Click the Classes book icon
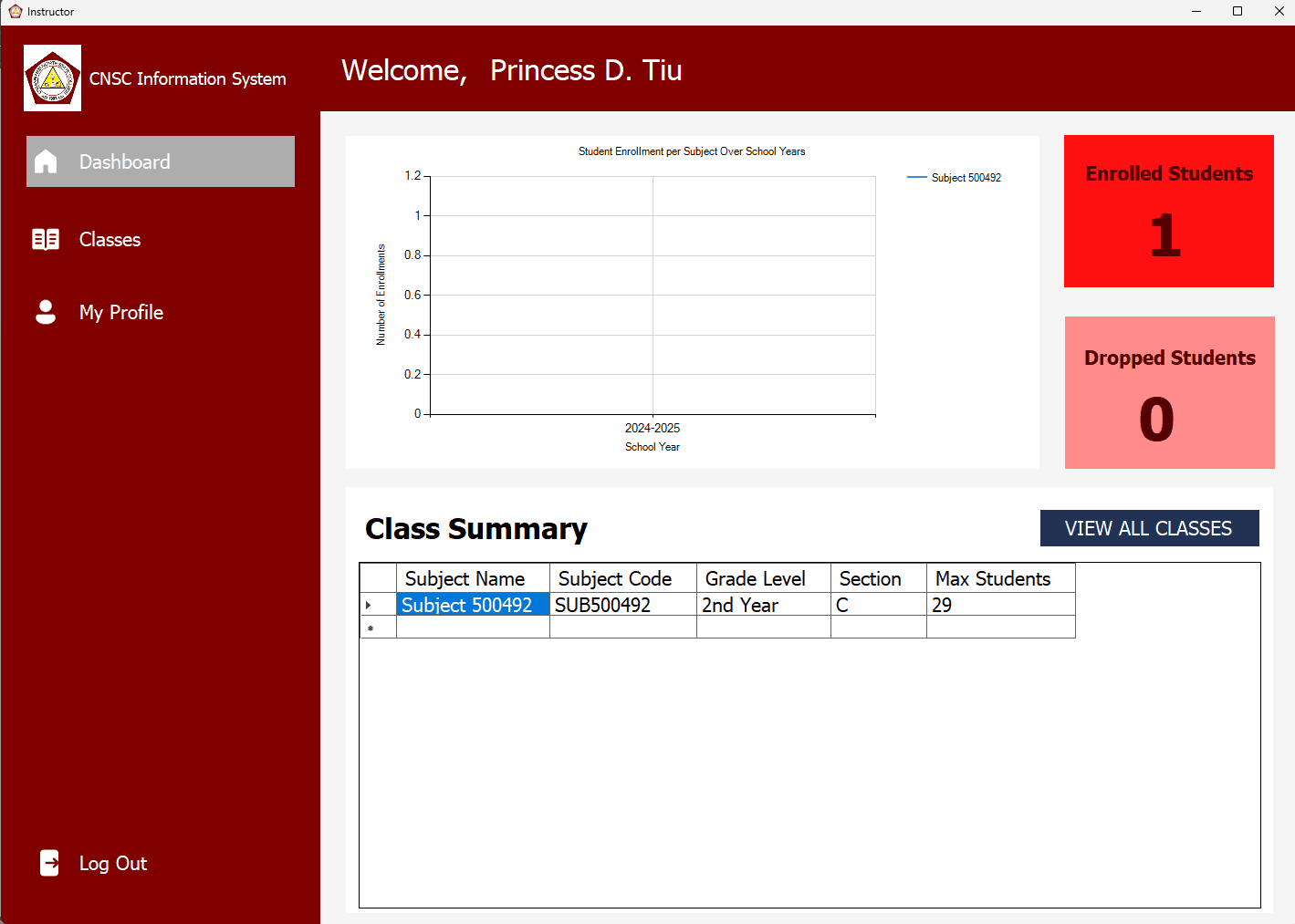1295x924 pixels. 46,239
